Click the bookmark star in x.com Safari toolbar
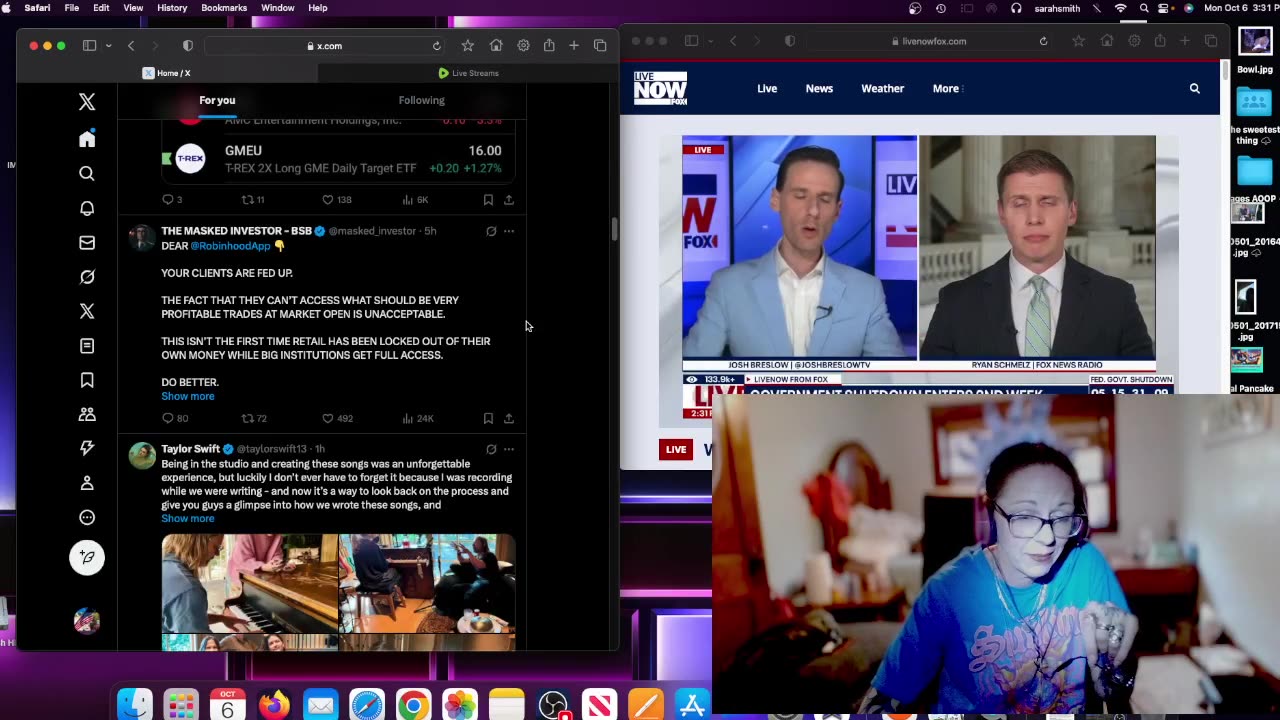Screen dimensions: 1280x720 (467, 46)
